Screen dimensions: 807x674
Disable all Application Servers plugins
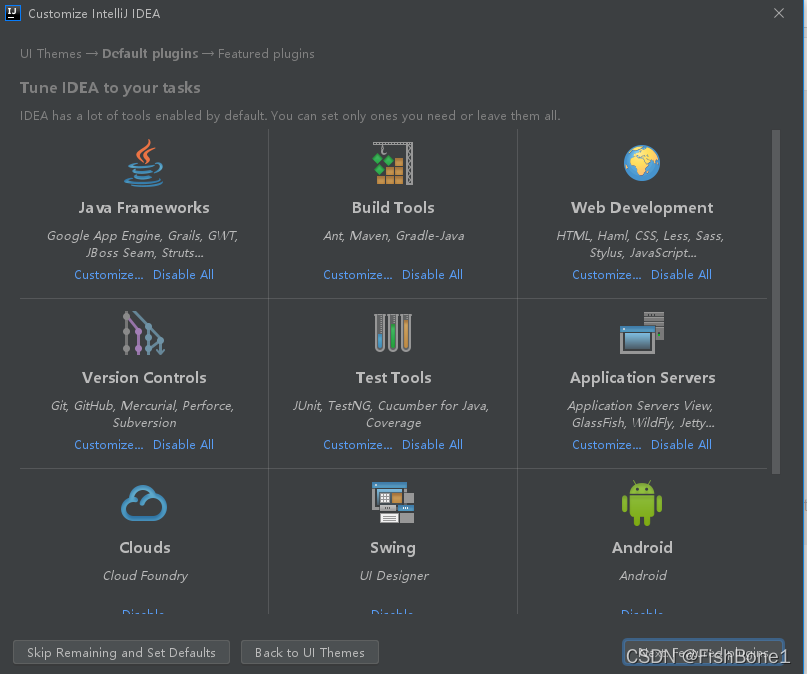(681, 445)
